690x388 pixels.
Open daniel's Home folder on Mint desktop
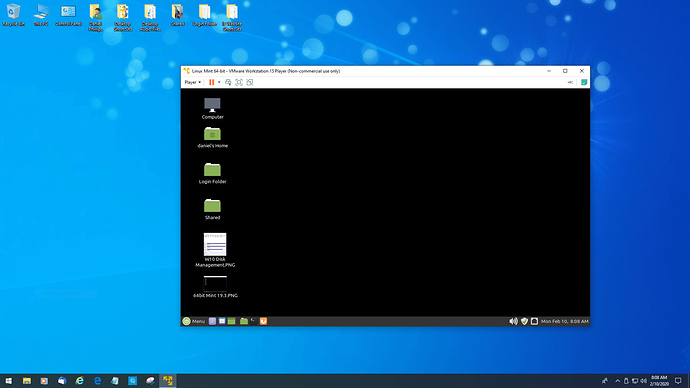click(x=213, y=137)
